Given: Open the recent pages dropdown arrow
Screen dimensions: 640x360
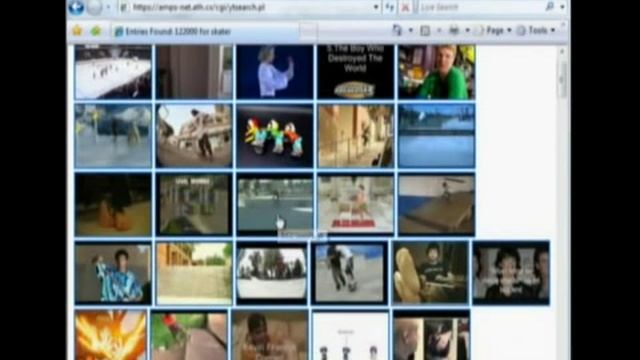Looking at the screenshot, I should click(x=108, y=7).
